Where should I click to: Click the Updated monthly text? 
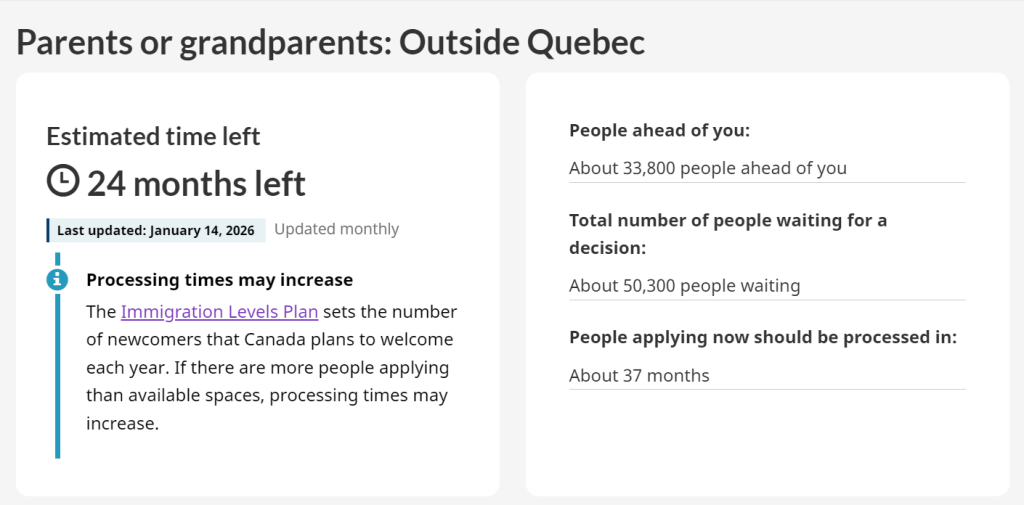tap(336, 229)
